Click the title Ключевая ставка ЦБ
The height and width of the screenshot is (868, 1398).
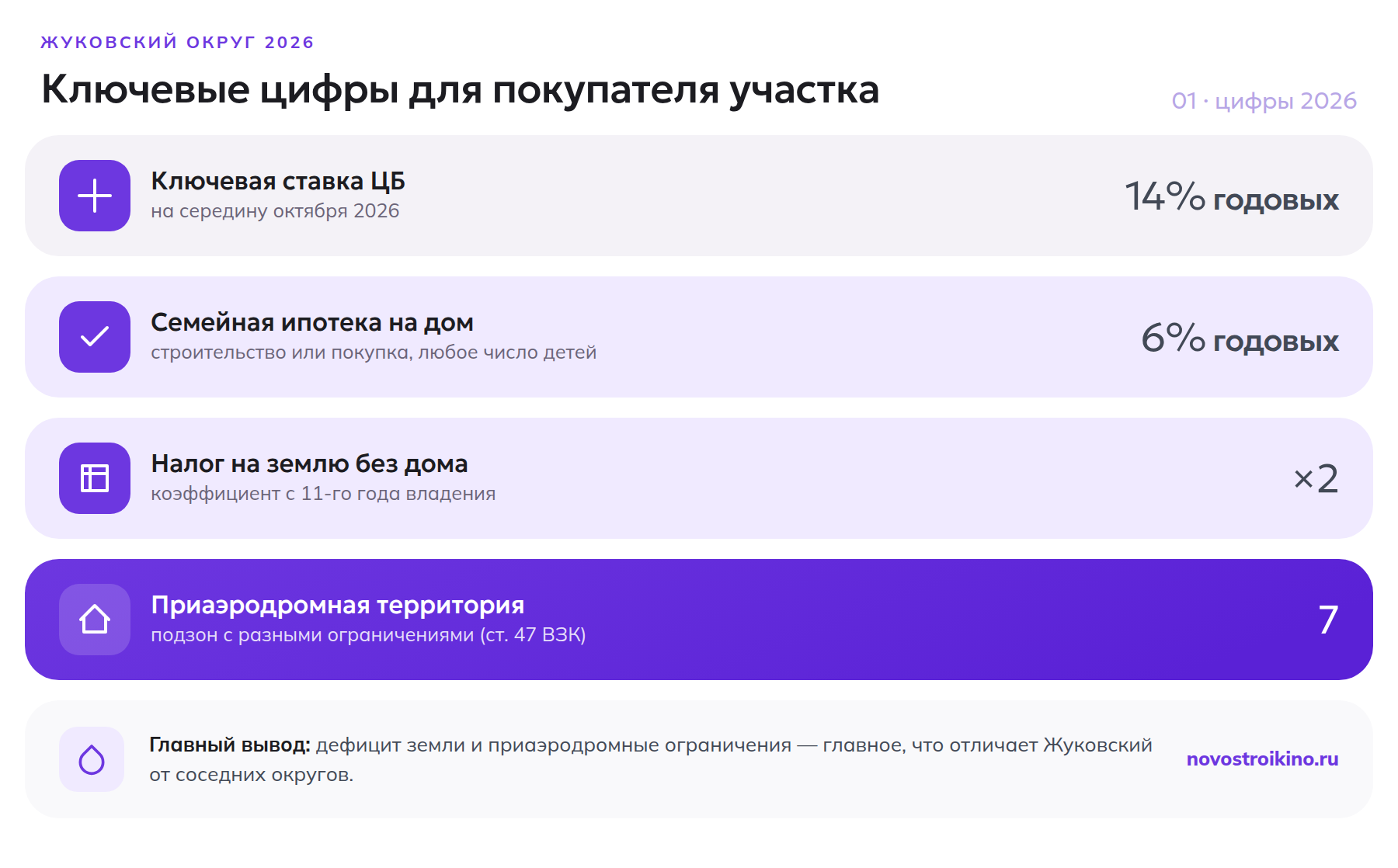(278, 181)
